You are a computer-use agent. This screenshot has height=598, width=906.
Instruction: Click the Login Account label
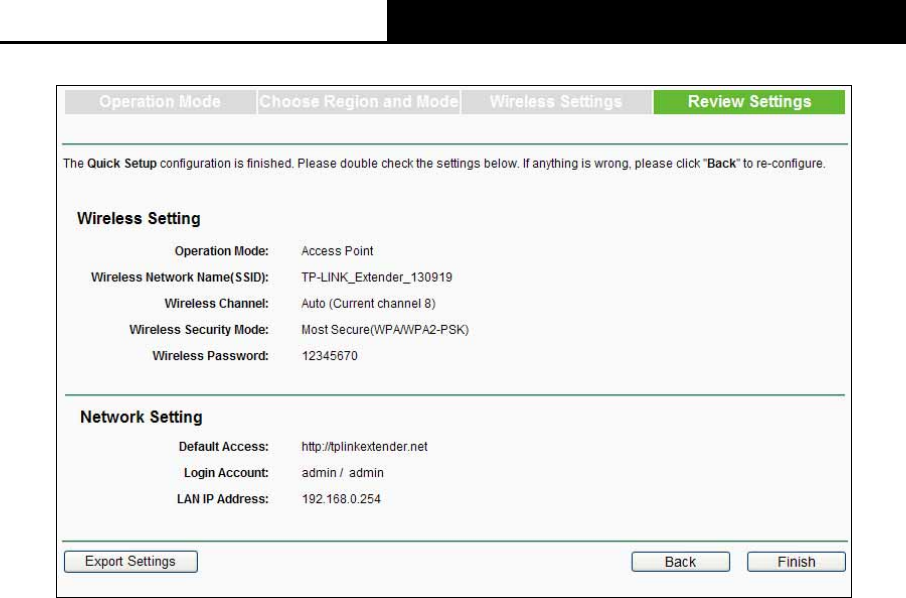pyautogui.click(x=226, y=473)
